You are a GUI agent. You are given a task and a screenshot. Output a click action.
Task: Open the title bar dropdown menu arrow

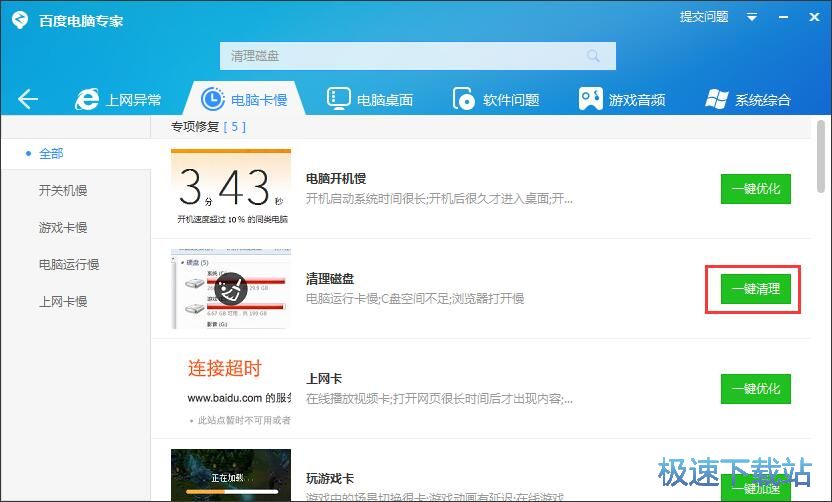pyautogui.click(x=752, y=17)
